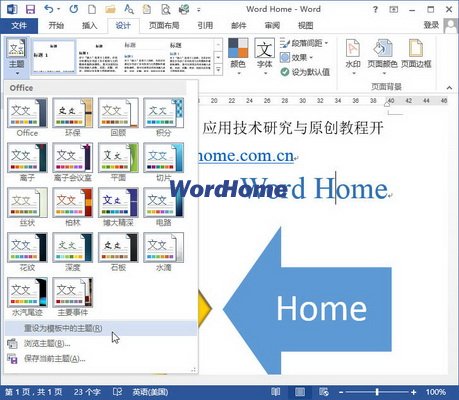
Task: Expand the document formatting gallery More arrow
Action: click(218, 69)
